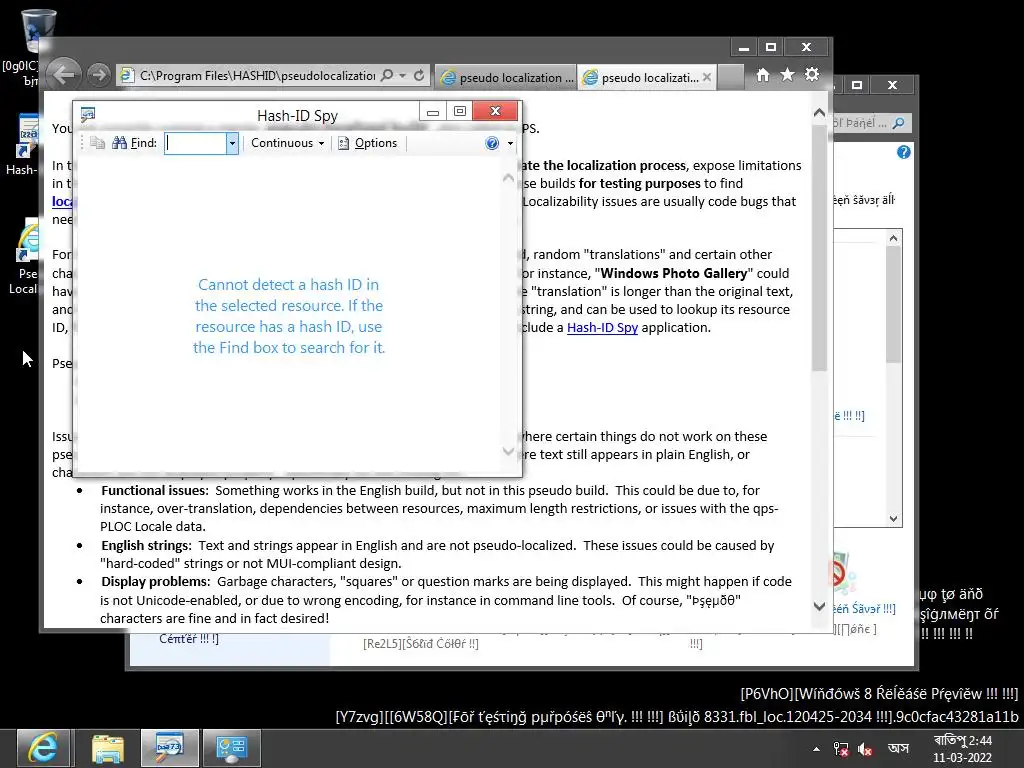Restore the Hash-ID Spy window button
1024x768 pixels.
[460, 111]
